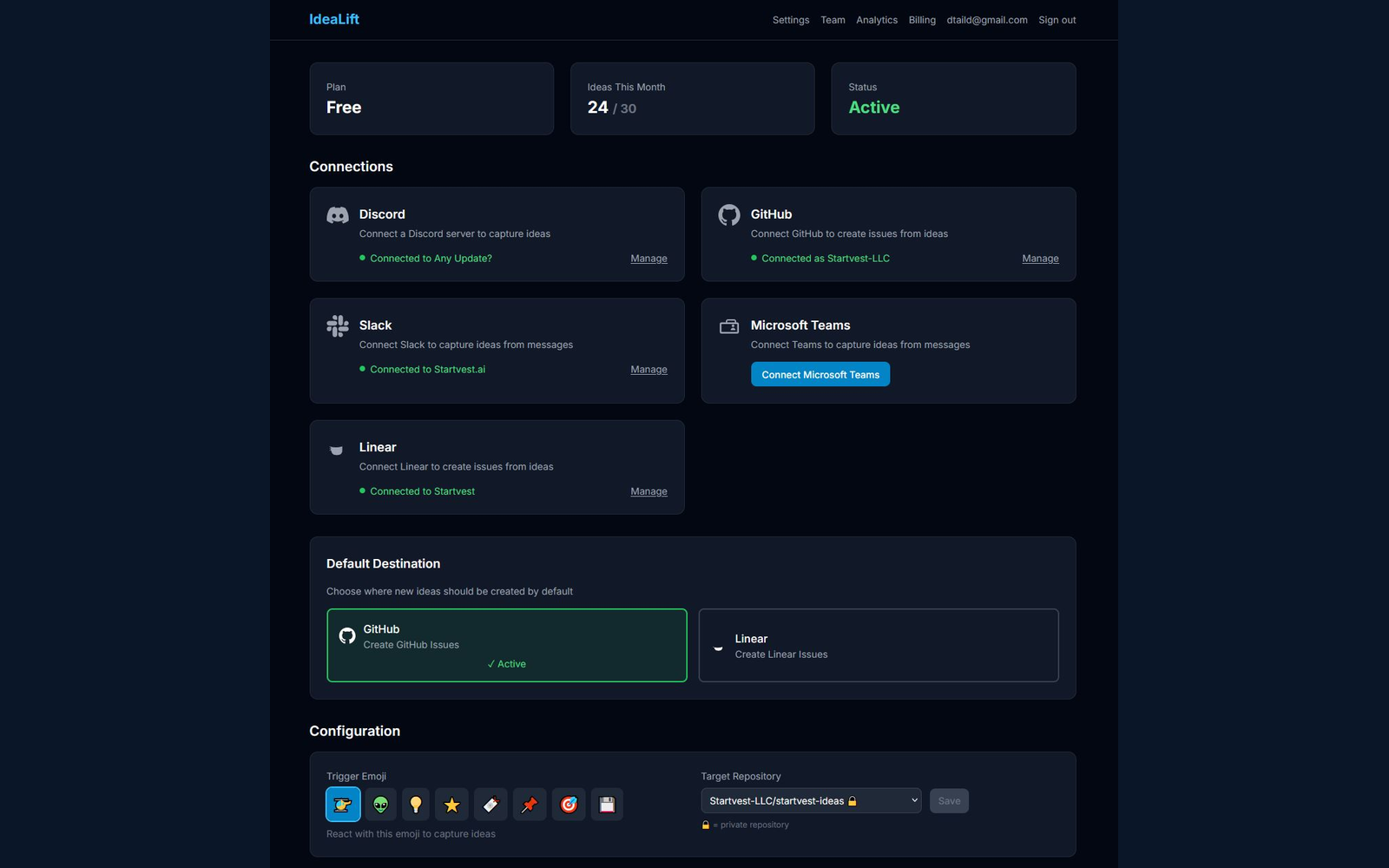This screenshot has width=1389, height=868.
Task: Select GitHub as default destination
Action: point(506,645)
